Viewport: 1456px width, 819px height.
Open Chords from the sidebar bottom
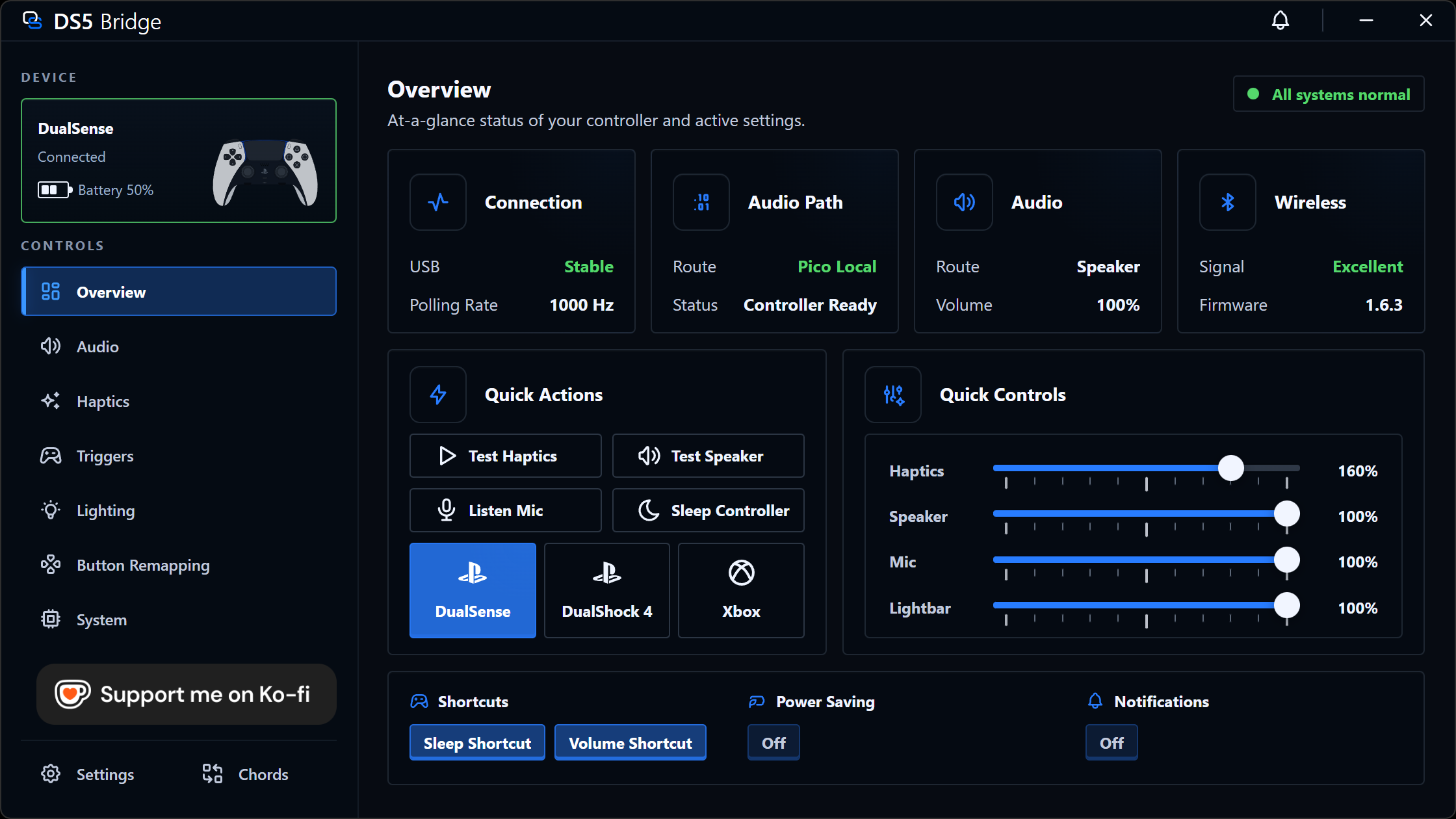tap(245, 774)
